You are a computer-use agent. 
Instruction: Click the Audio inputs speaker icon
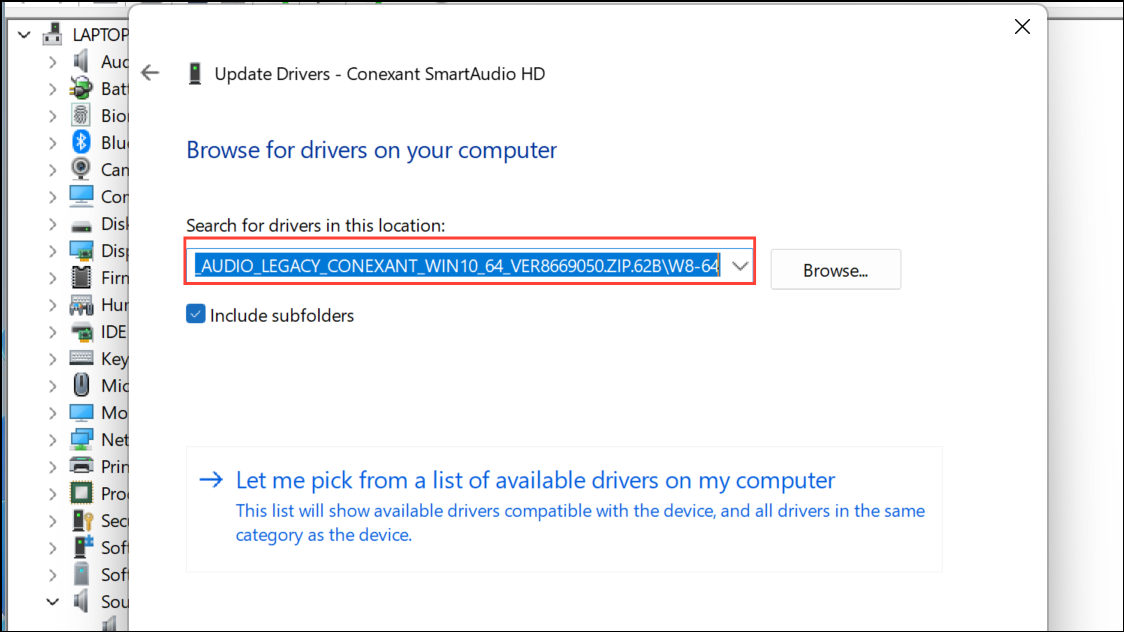coord(81,62)
